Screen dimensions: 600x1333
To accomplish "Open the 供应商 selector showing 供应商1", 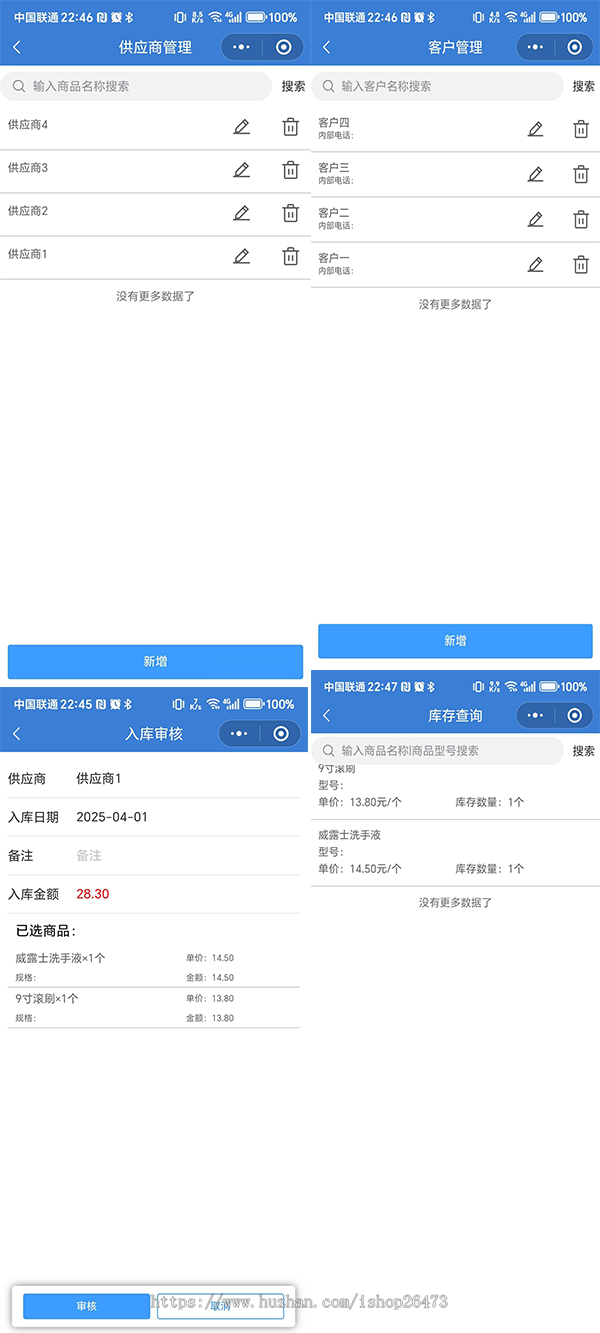I will [154, 779].
